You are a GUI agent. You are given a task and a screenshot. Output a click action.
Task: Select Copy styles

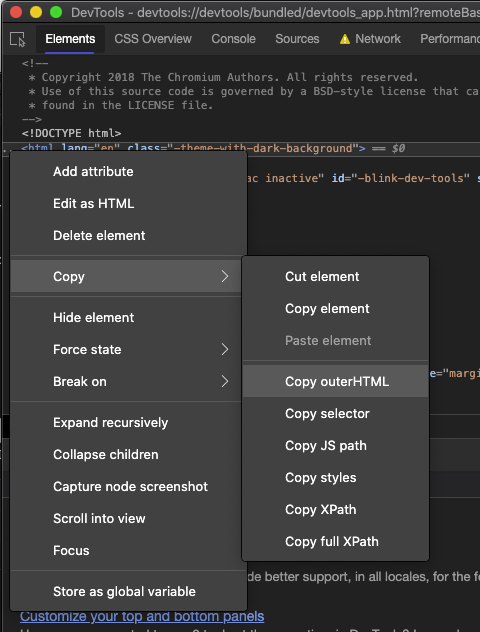[335, 478]
